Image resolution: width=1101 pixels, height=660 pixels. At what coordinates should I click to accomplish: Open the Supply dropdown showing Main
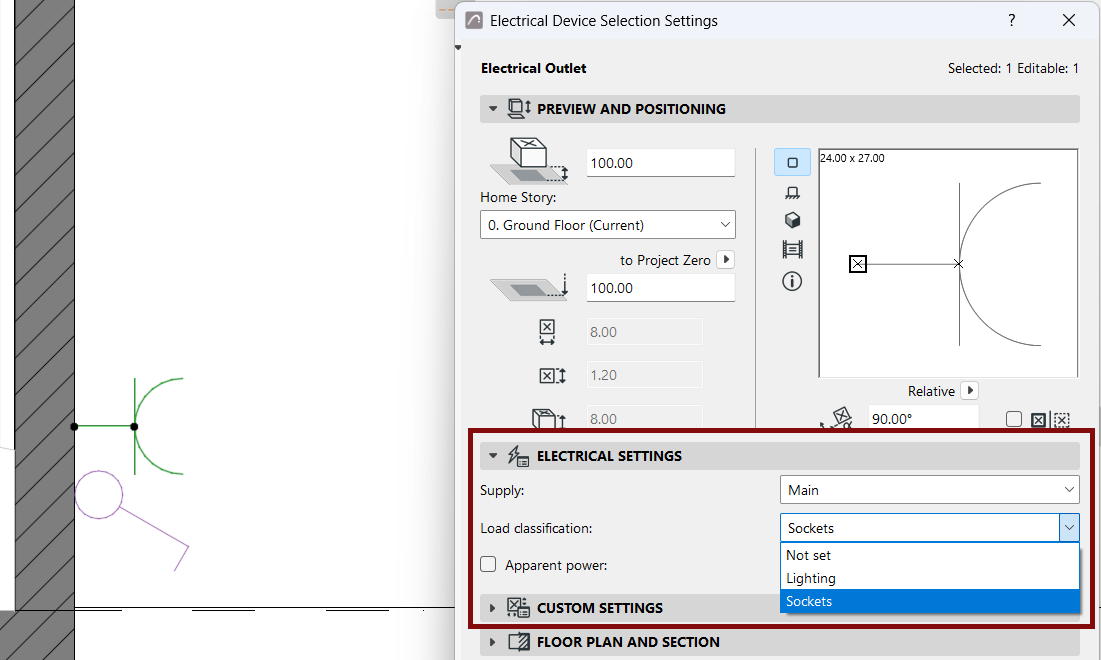[x=929, y=489]
